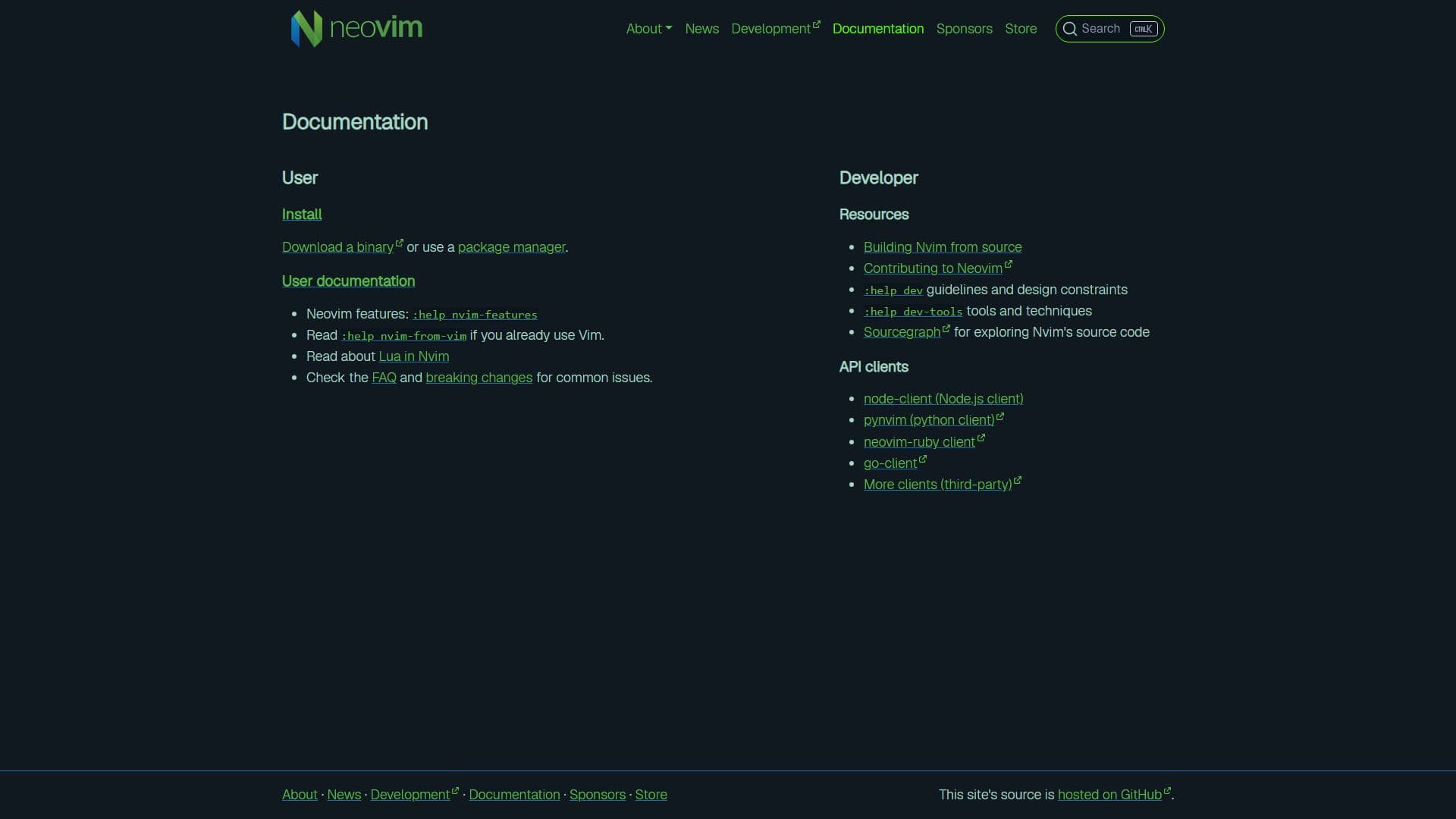This screenshot has height=819, width=1456.
Task: Click external-link icon beside go-client
Action: pyautogui.click(x=923, y=459)
